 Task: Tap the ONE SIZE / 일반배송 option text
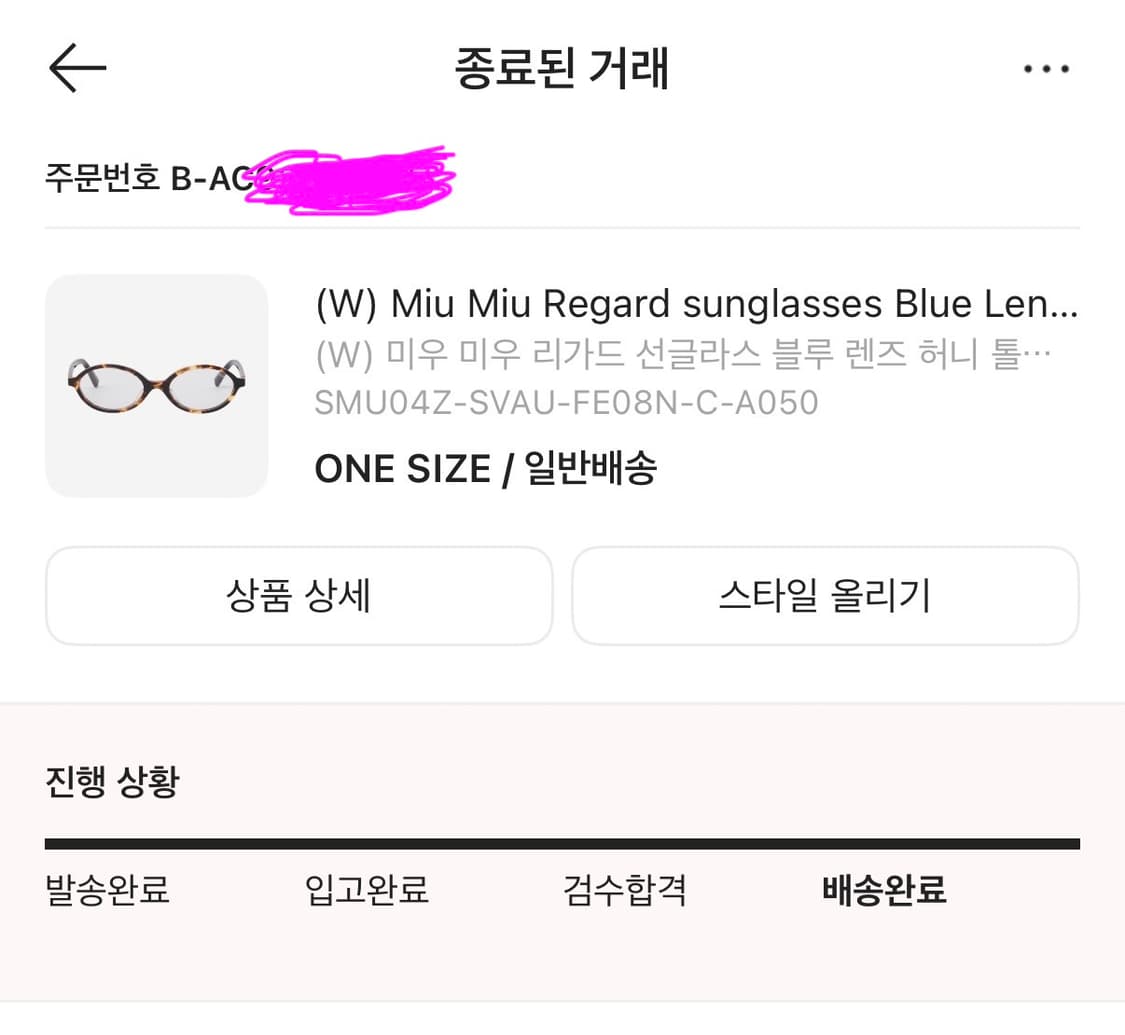(x=487, y=468)
